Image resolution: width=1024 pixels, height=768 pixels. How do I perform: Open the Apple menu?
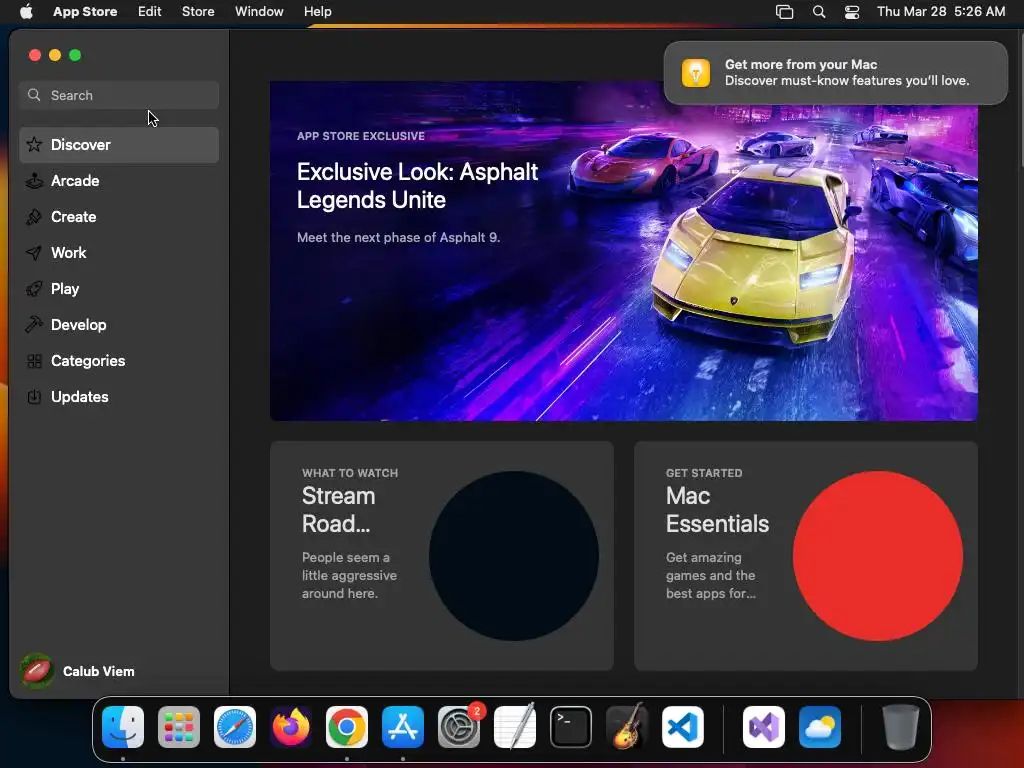tap(26, 11)
